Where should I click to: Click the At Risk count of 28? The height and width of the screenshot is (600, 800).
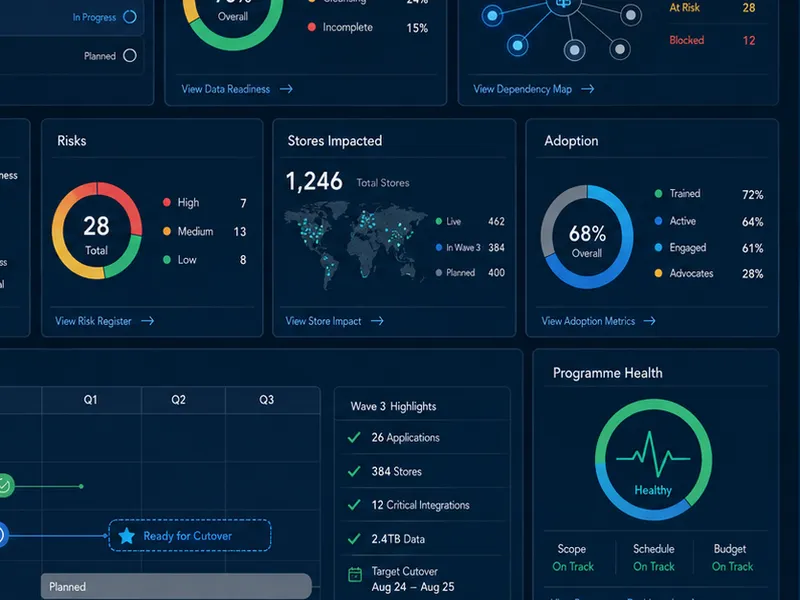coord(749,8)
